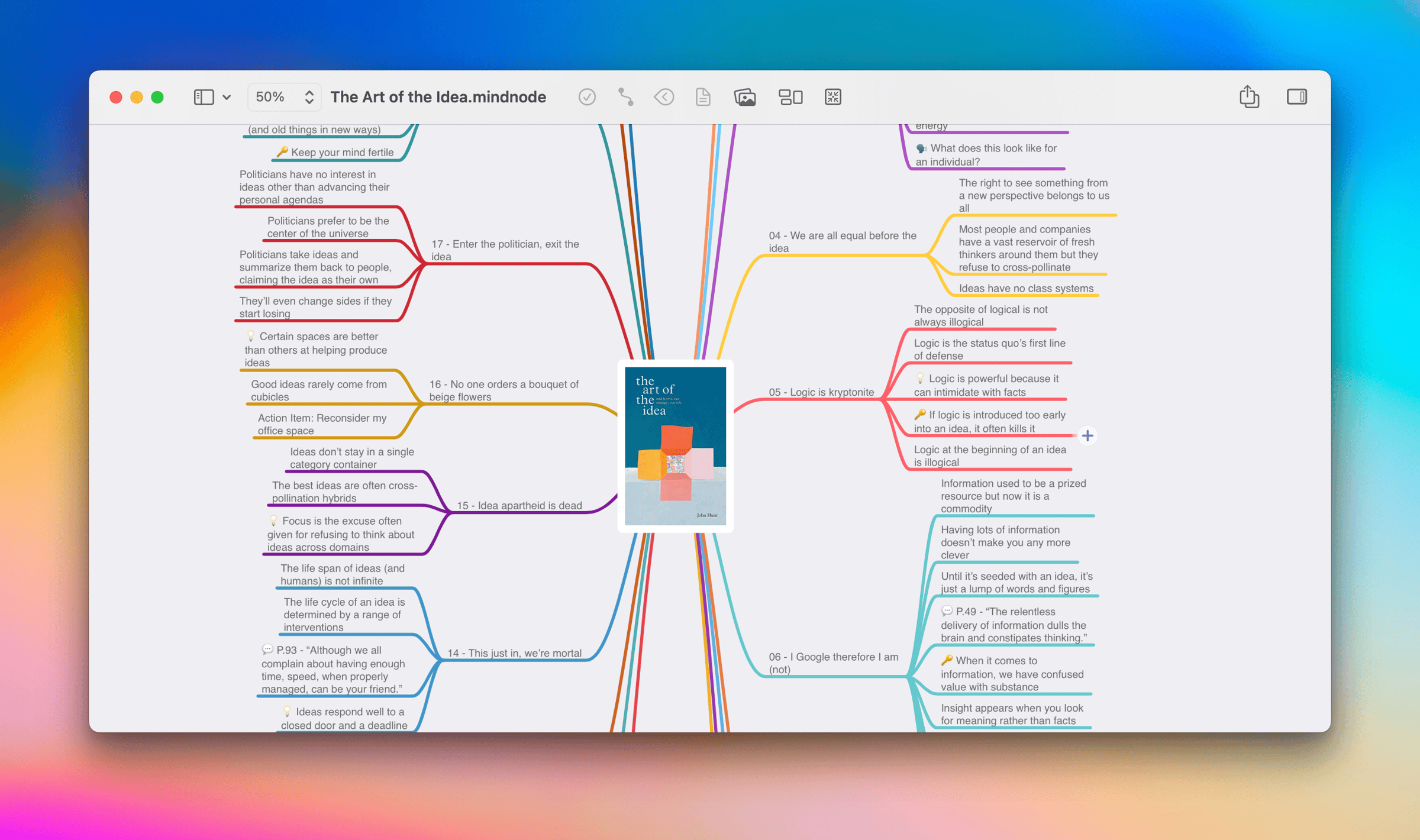Image resolution: width=1420 pixels, height=840 pixels.
Task: Select node 'Most people and companies have a vast reservoir'
Action: coord(1028,248)
